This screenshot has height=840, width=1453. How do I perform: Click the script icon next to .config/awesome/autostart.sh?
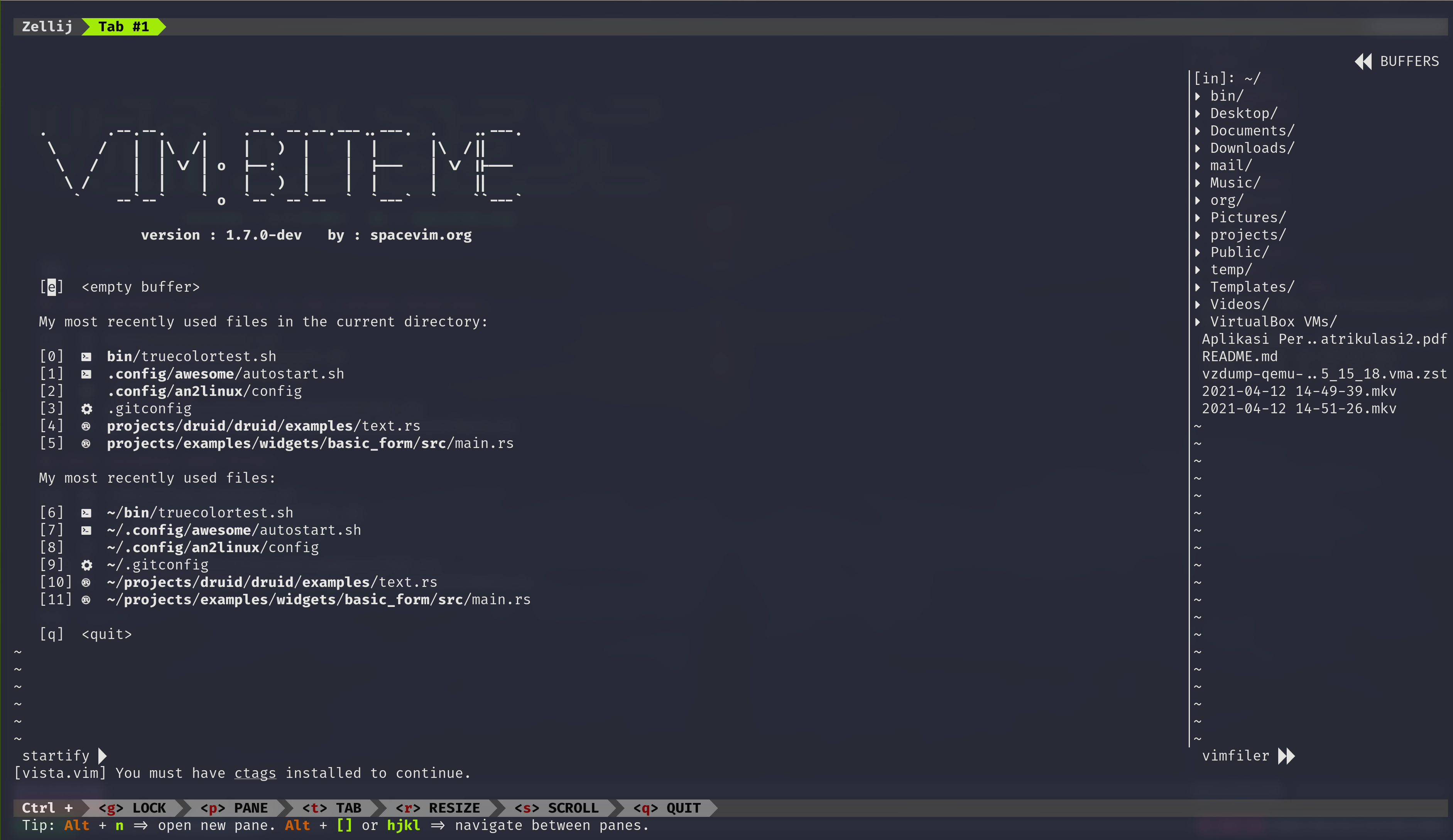pyautogui.click(x=86, y=374)
